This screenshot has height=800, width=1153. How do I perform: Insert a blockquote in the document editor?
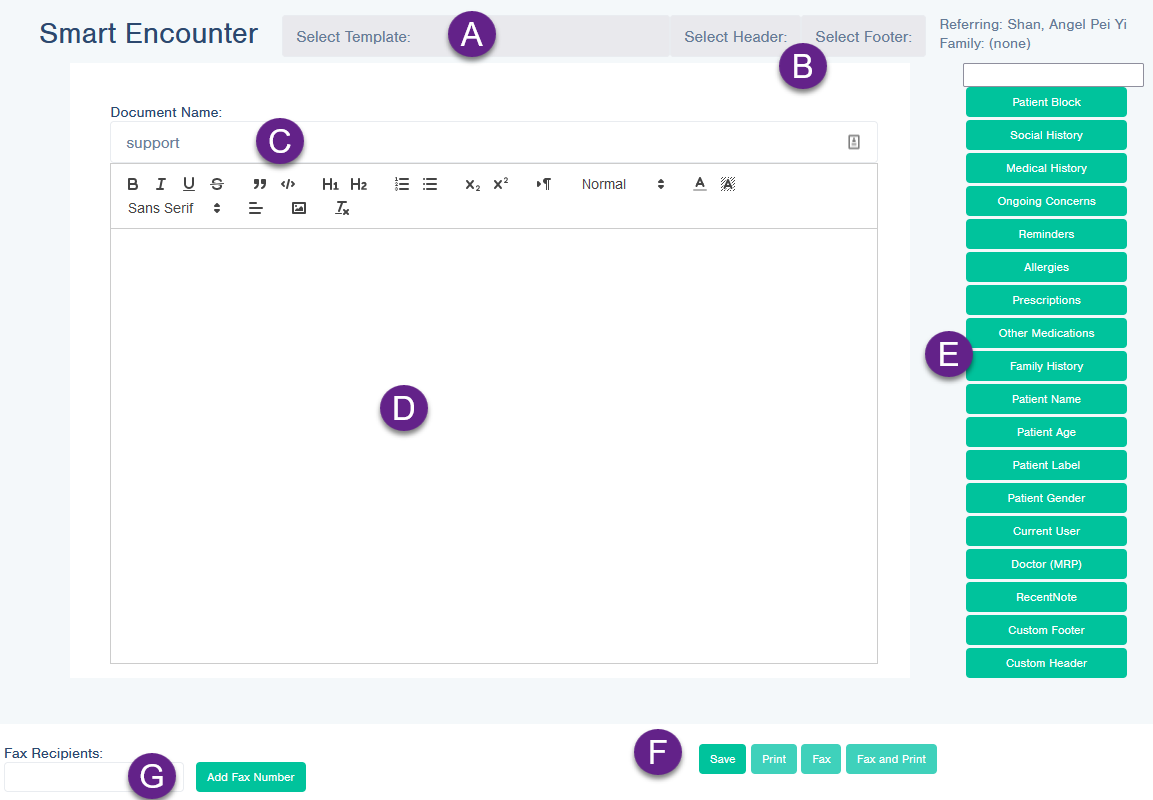tap(259, 184)
